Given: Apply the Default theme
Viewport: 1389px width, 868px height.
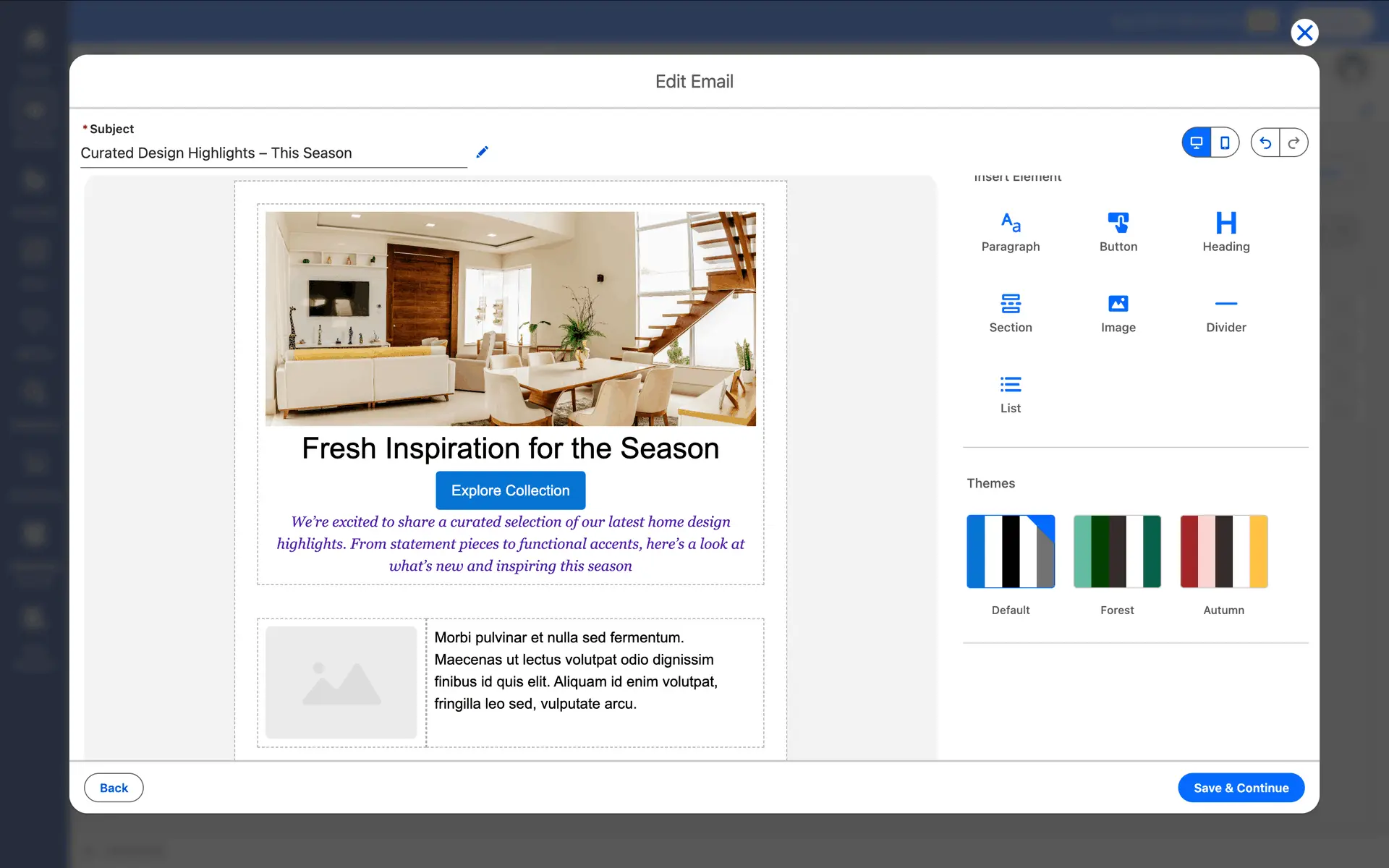Looking at the screenshot, I should coord(1010,551).
